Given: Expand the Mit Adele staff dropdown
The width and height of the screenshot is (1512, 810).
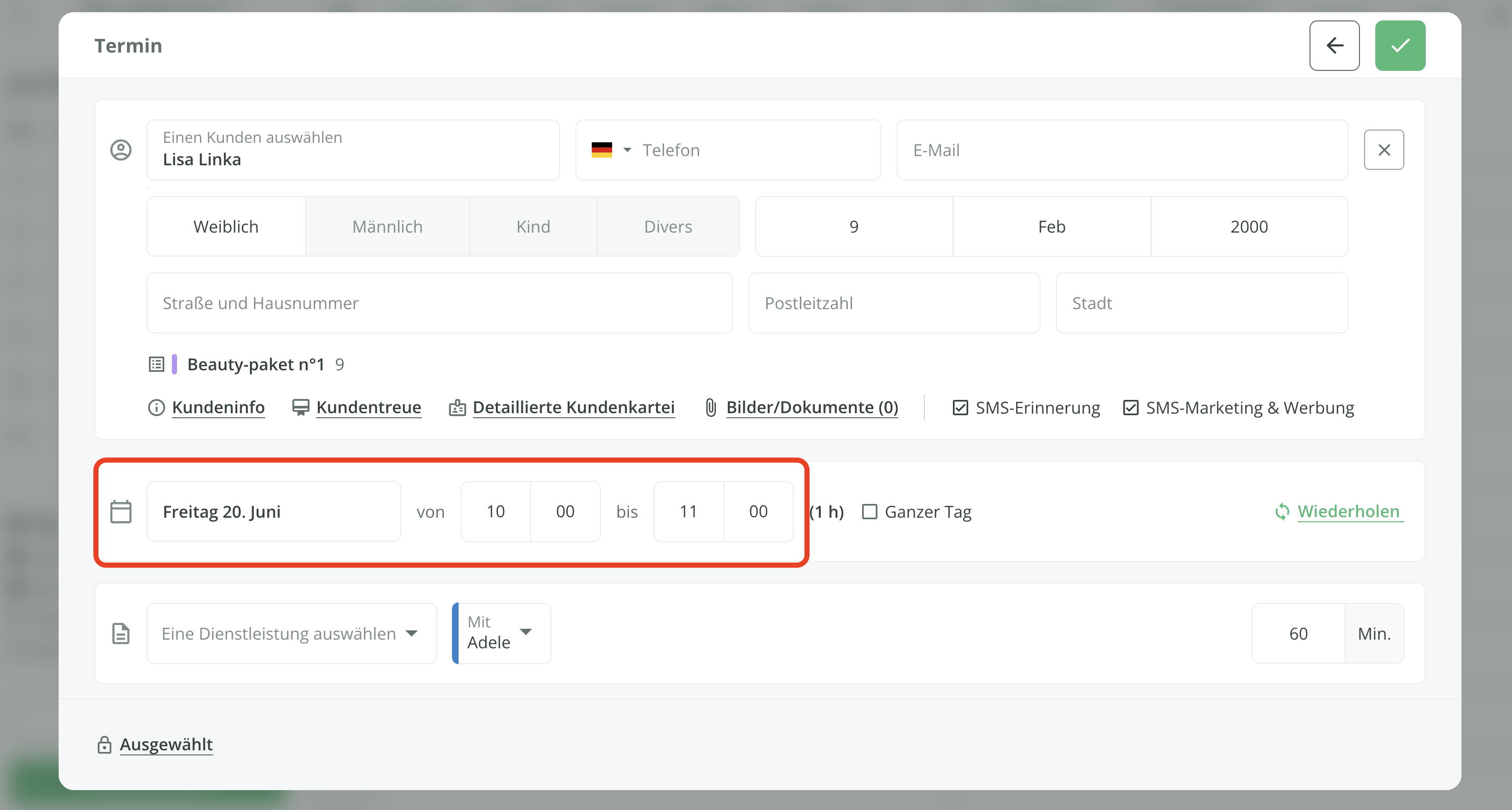Looking at the screenshot, I should (x=501, y=634).
